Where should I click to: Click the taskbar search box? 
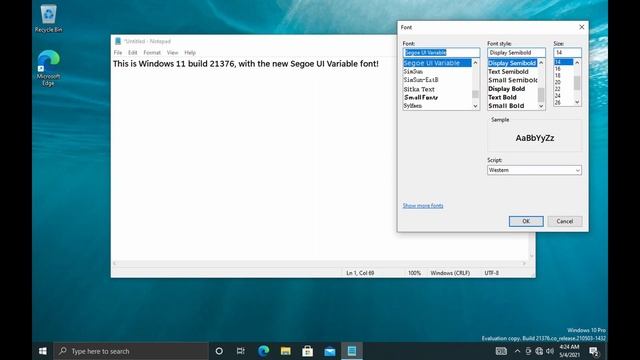(131, 351)
